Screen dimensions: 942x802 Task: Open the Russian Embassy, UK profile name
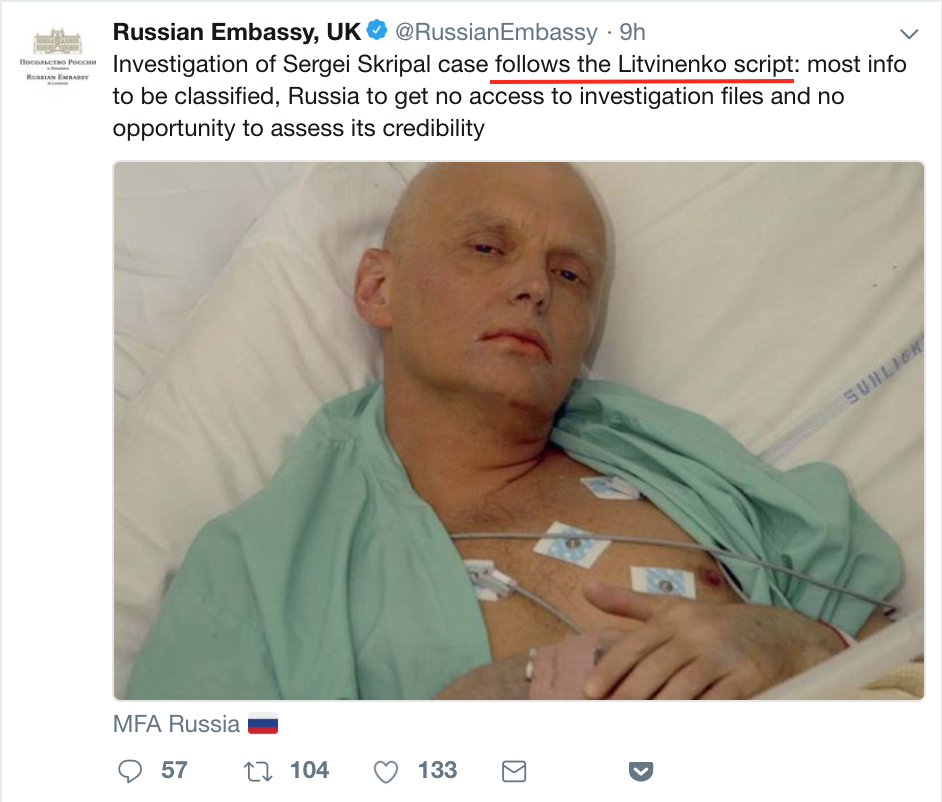236,32
